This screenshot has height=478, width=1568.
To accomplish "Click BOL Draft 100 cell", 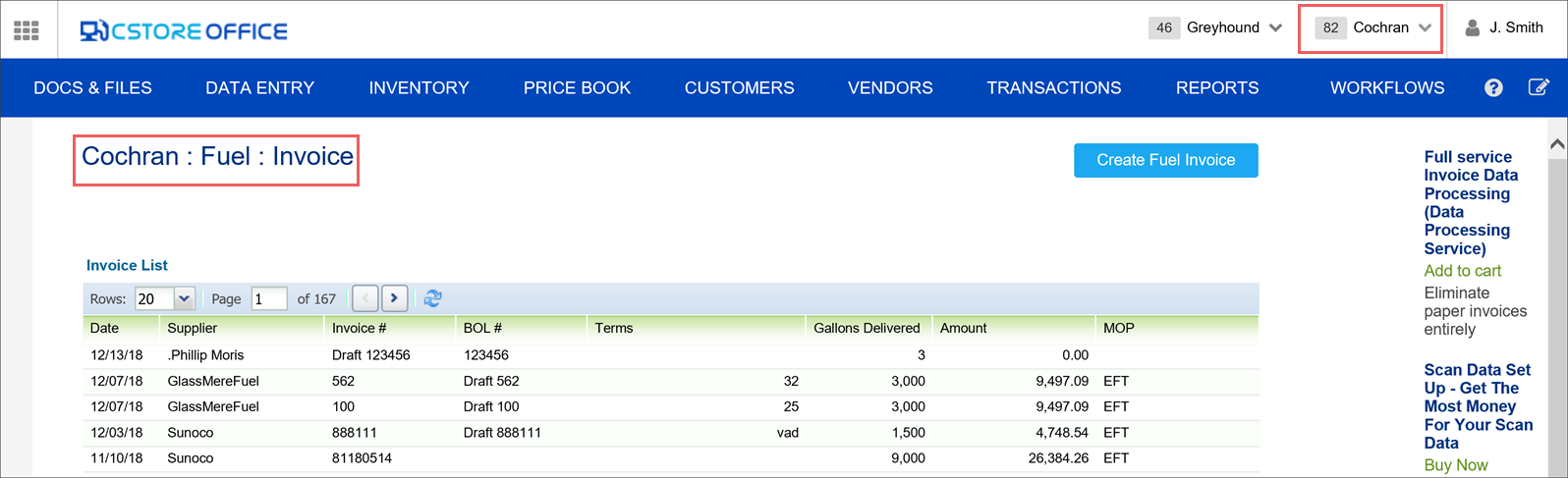I will 491,406.
